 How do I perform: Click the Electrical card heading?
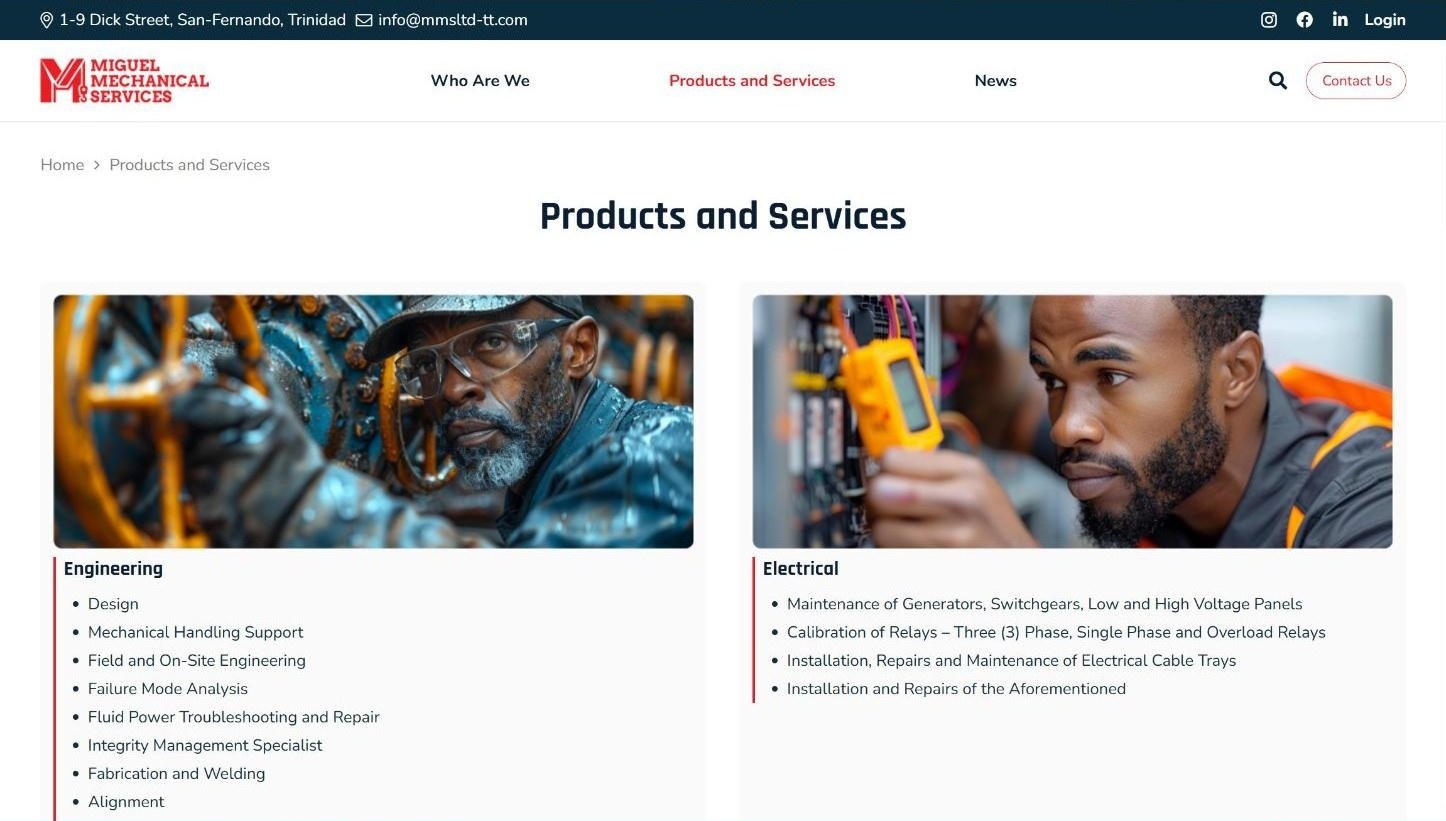(801, 569)
